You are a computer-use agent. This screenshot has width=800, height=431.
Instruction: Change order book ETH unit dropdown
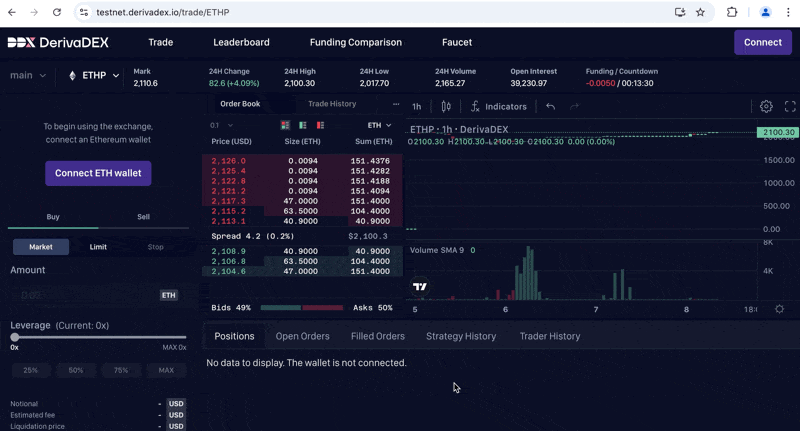pyautogui.click(x=380, y=125)
